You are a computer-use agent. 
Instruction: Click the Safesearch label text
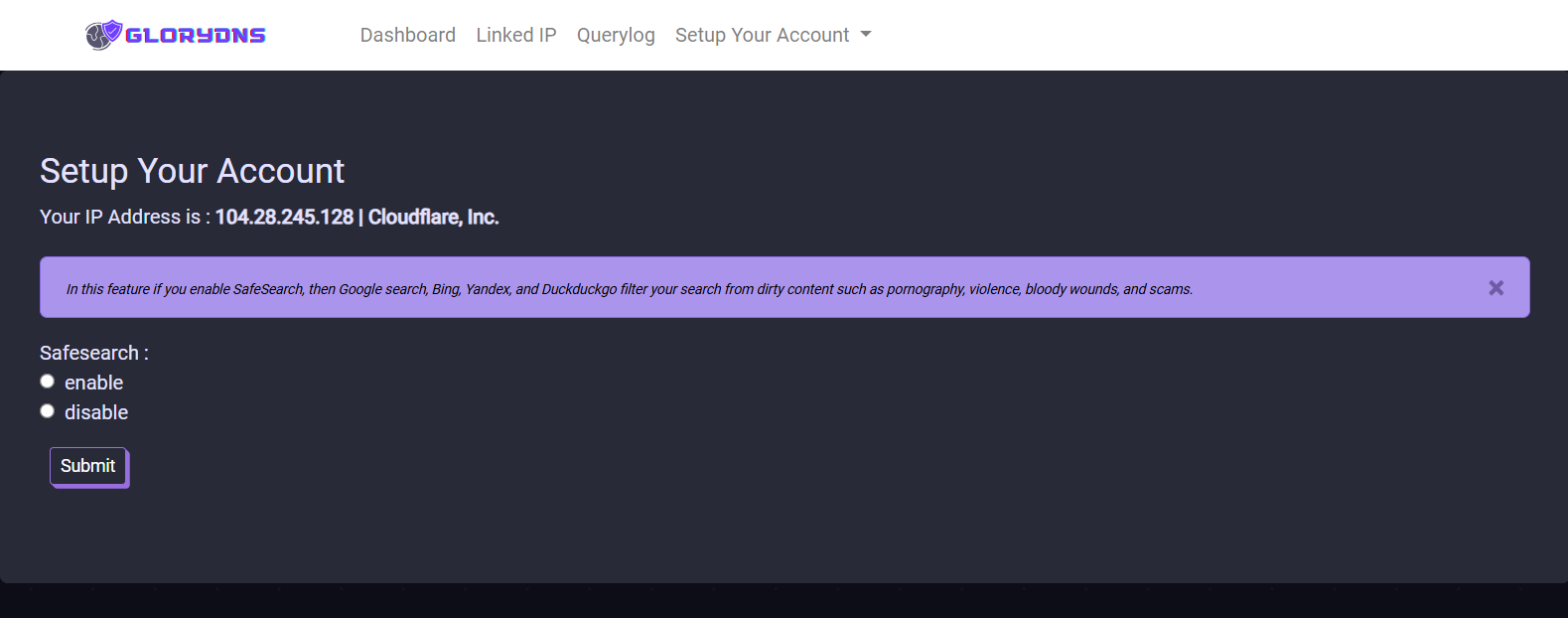94,353
